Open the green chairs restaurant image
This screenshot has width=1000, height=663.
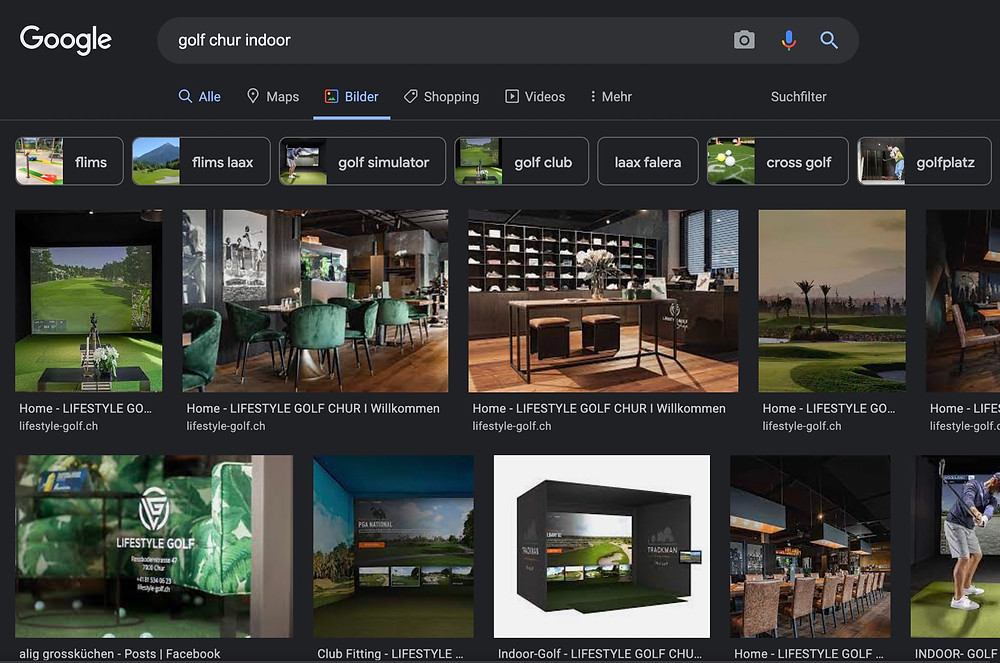coord(315,300)
